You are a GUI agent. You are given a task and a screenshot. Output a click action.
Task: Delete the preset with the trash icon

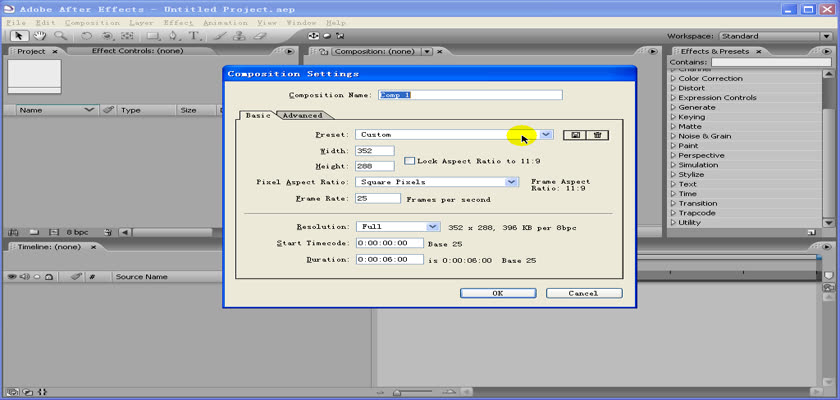pos(597,135)
